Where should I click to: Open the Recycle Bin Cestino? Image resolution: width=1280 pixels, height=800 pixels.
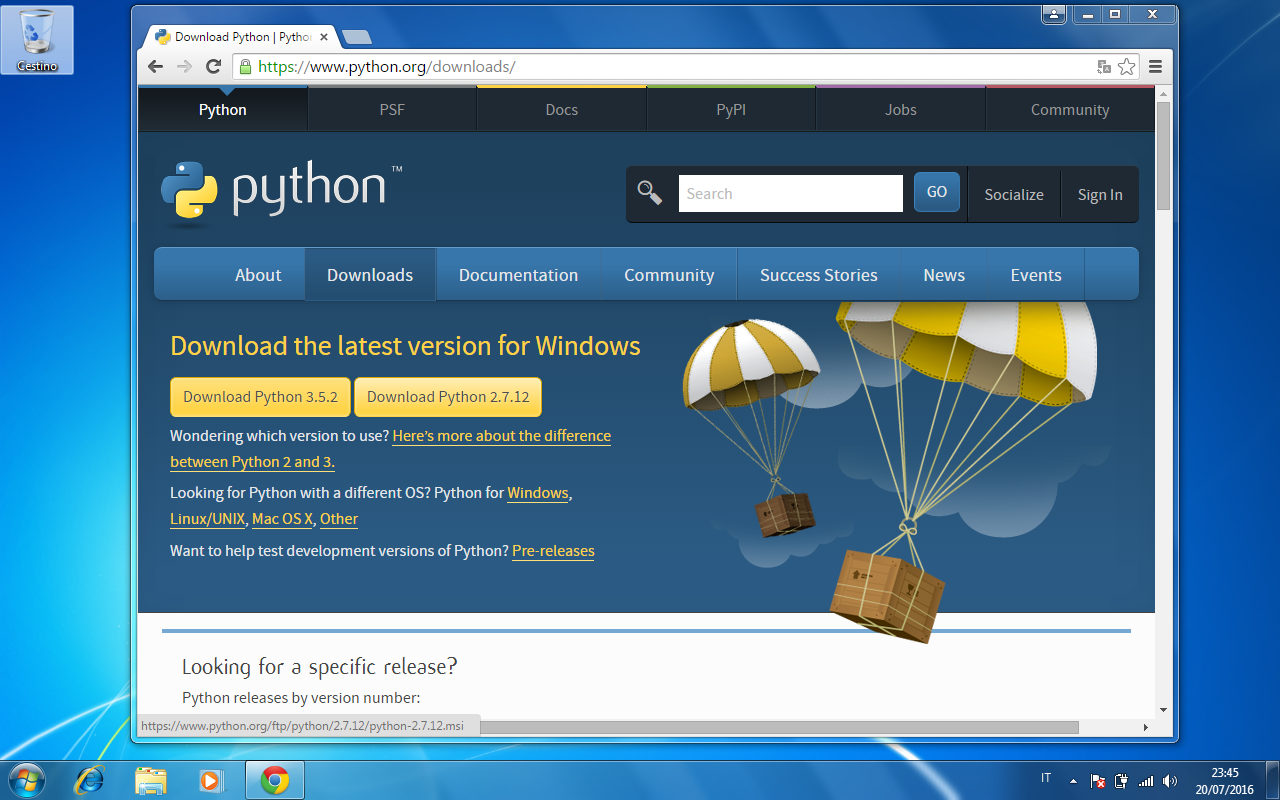(37, 39)
